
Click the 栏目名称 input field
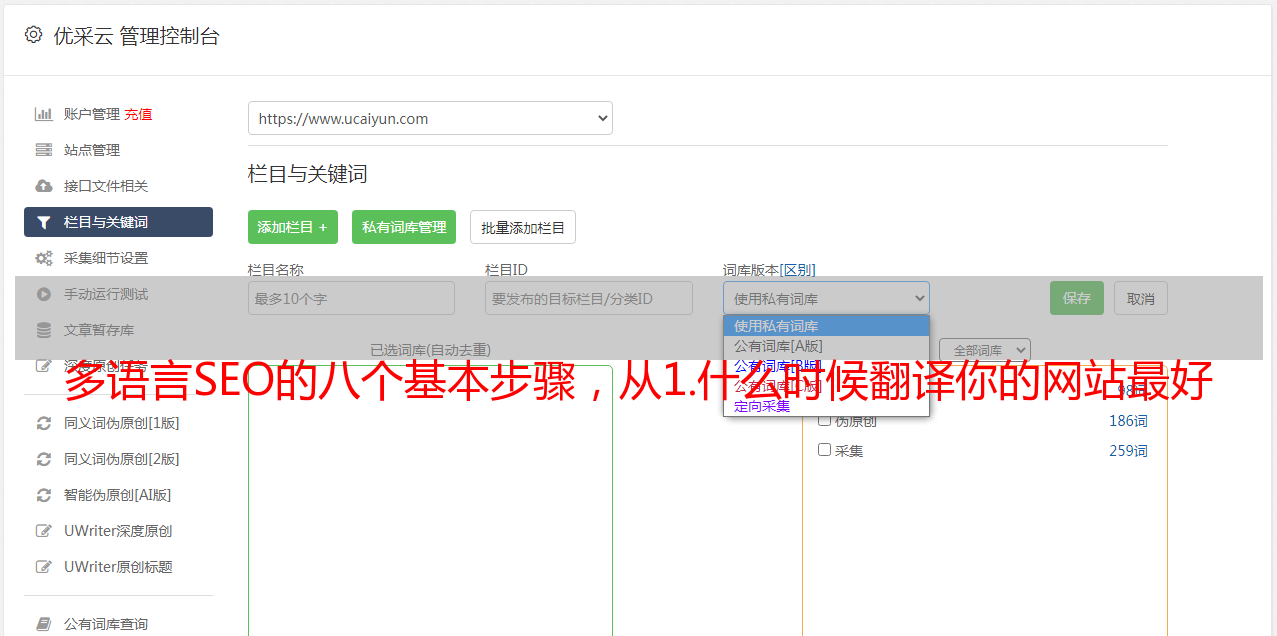(351, 298)
